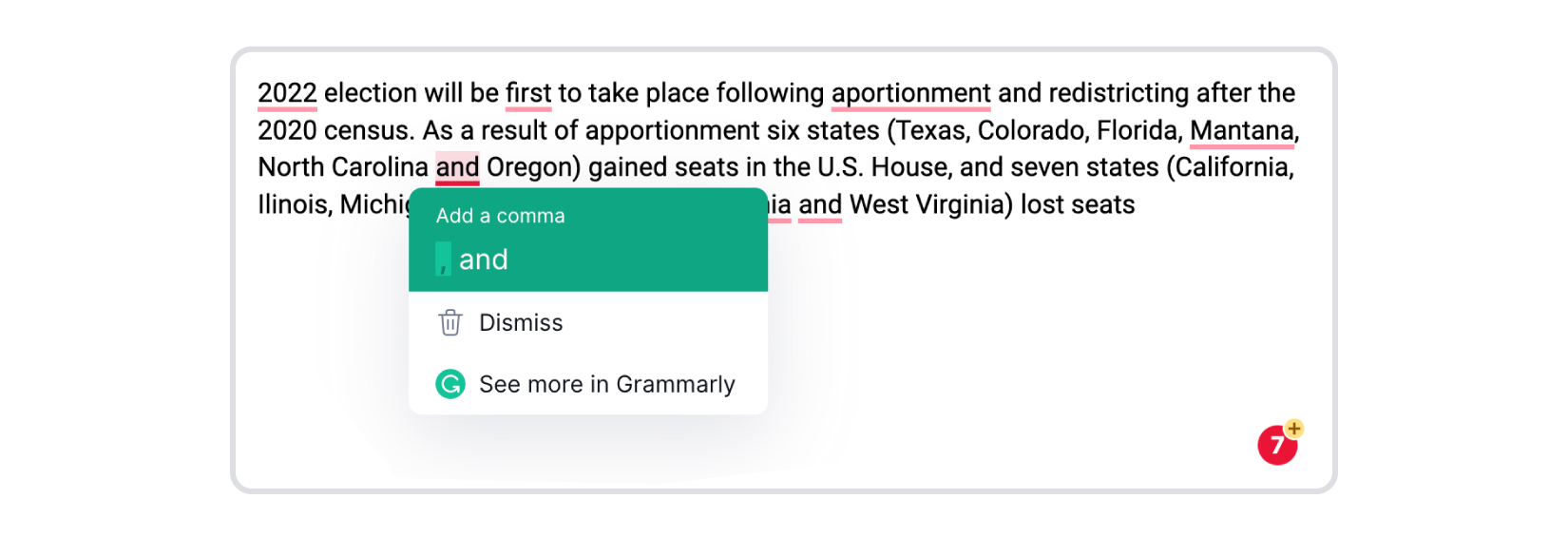
Task: Click the word "Ilinois" in text
Action: click(292, 204)
